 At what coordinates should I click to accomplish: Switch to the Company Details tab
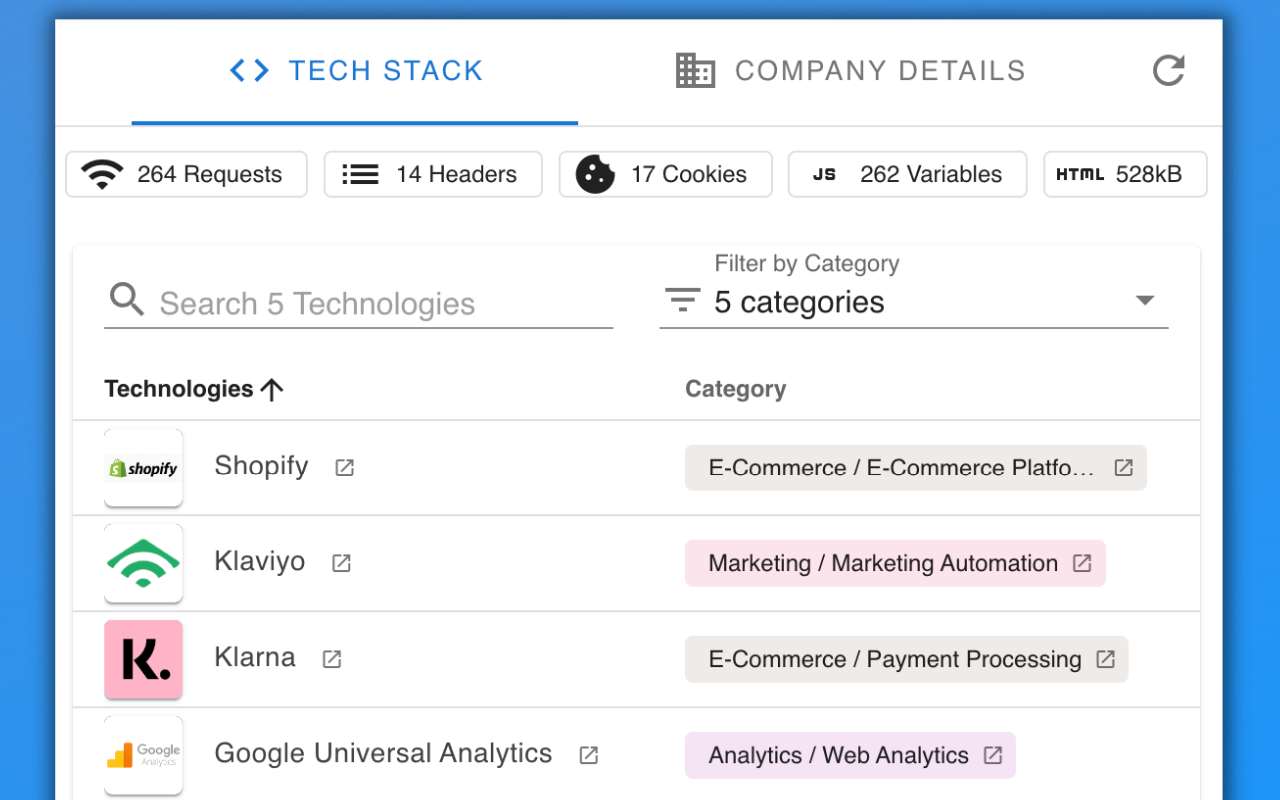pos(848,70)
